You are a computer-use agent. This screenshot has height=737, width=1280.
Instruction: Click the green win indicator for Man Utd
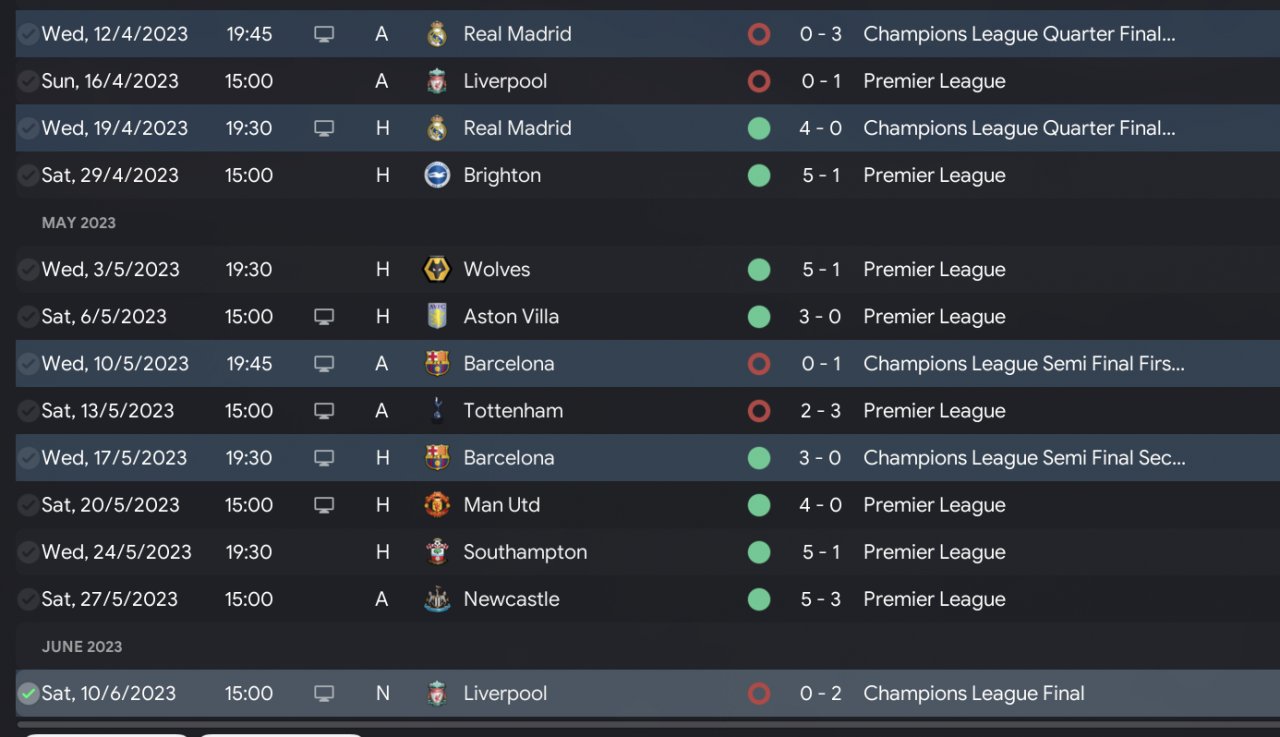(759, 505)
